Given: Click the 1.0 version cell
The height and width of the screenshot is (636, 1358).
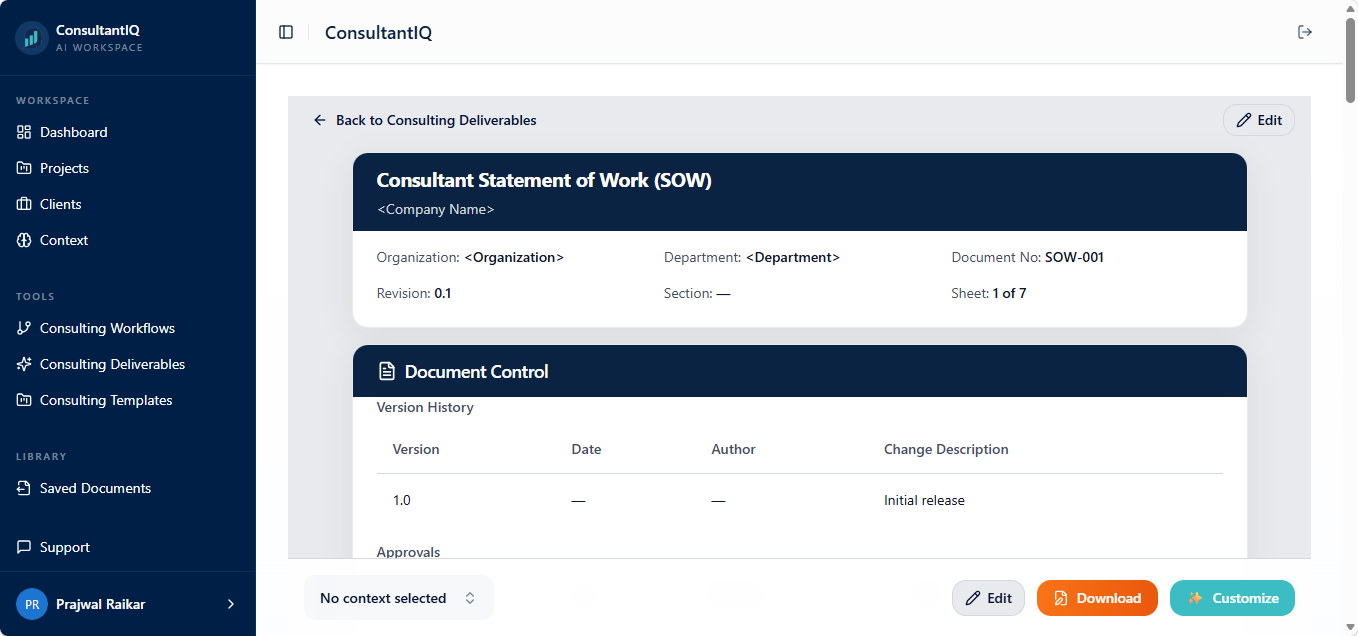Looking at the screenshot, I should click(402, 500).
